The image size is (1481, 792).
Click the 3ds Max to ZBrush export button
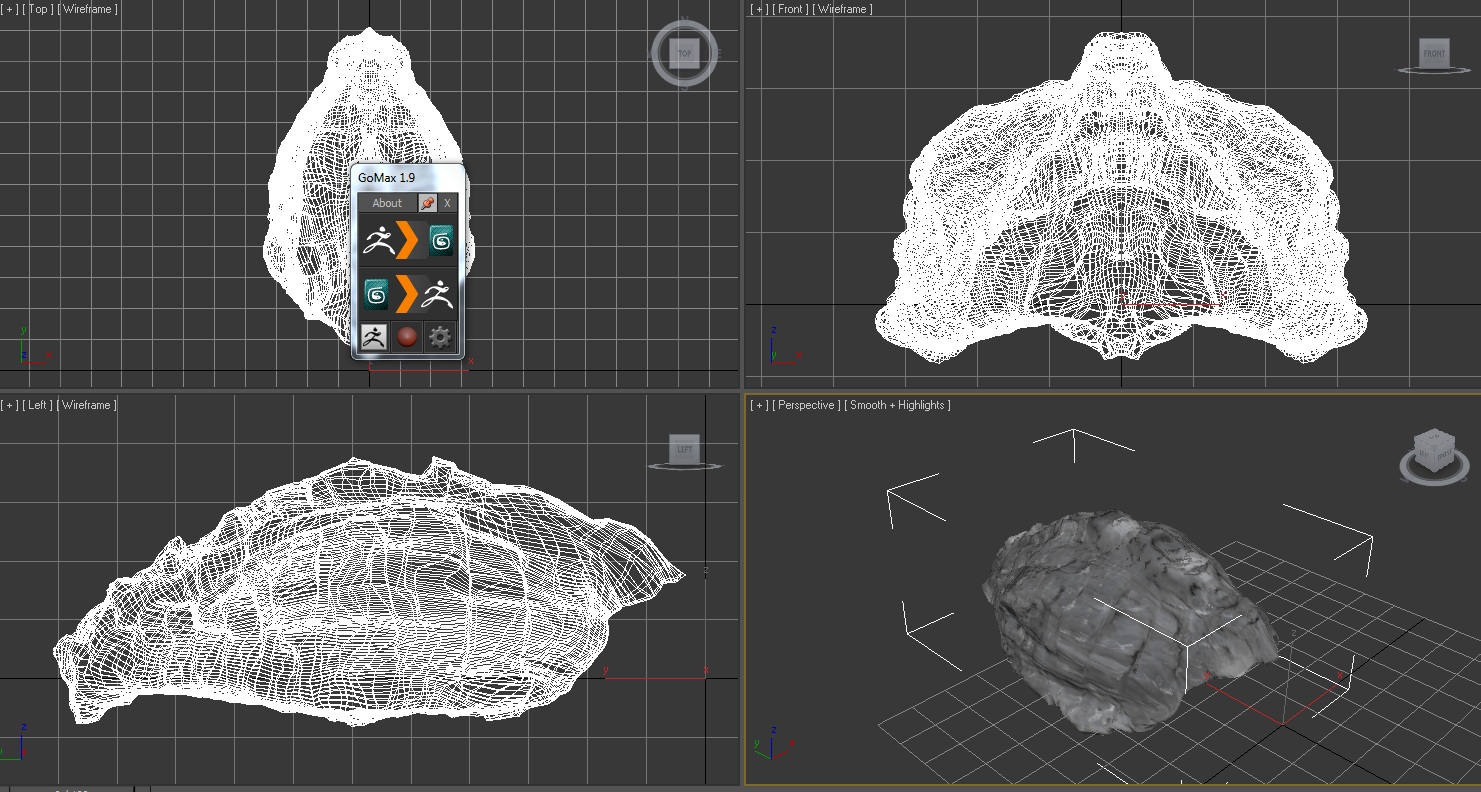pyautogui.click(x=407, y=294)
